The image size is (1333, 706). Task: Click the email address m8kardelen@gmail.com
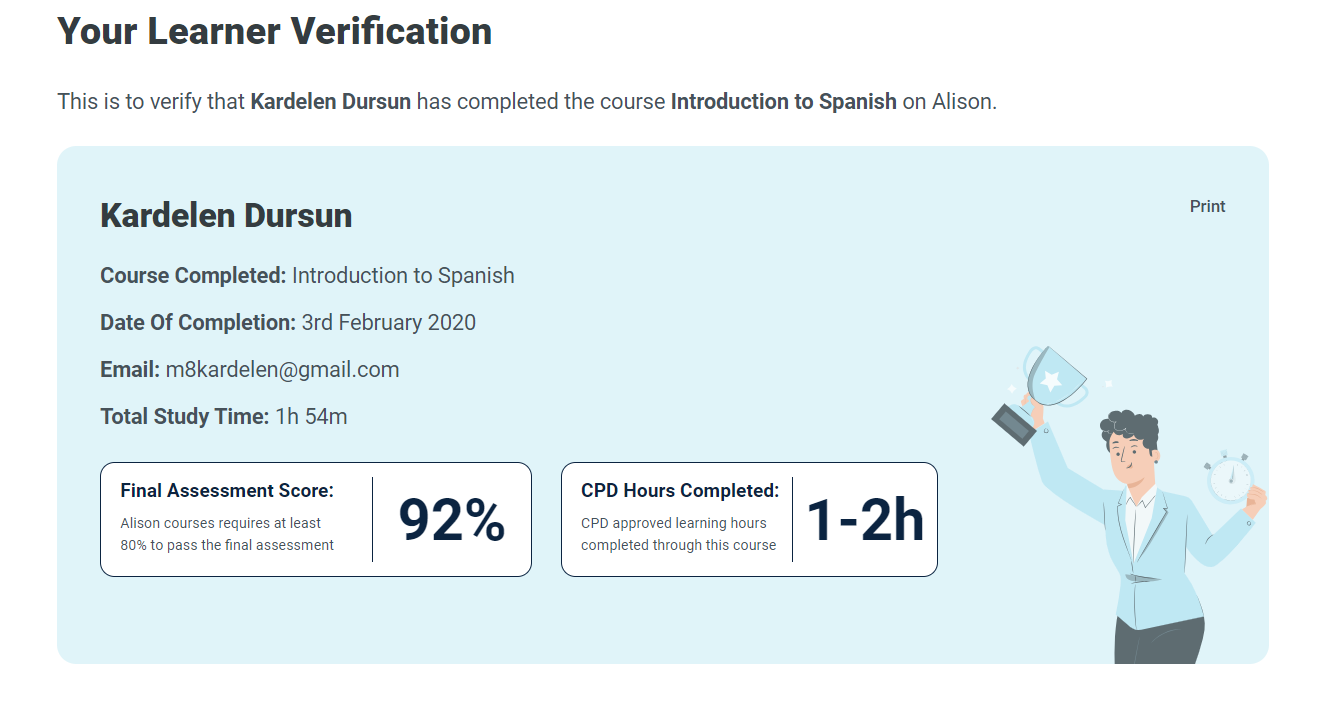click(x=282, y=369)
